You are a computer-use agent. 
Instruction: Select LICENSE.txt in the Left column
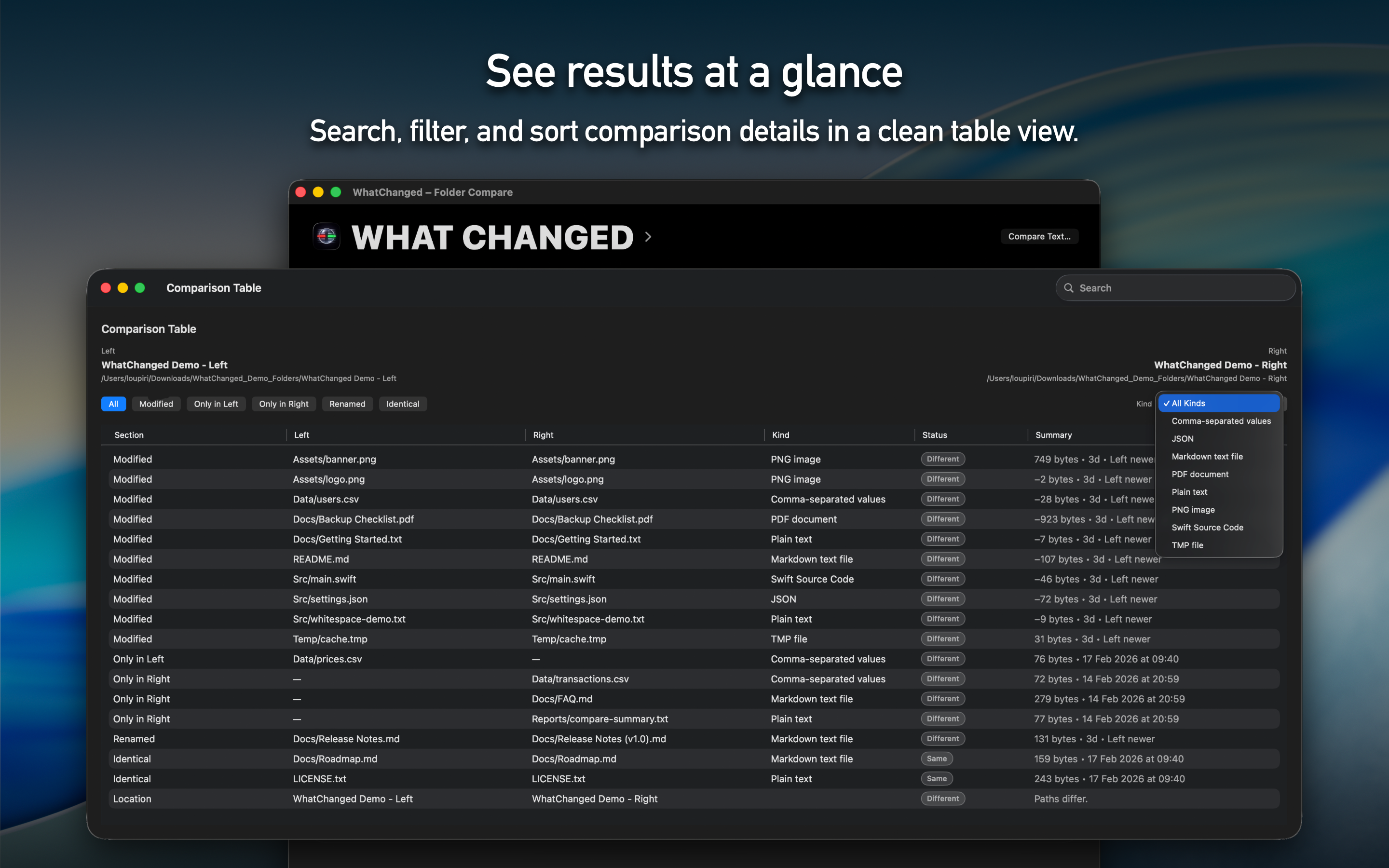319,779
